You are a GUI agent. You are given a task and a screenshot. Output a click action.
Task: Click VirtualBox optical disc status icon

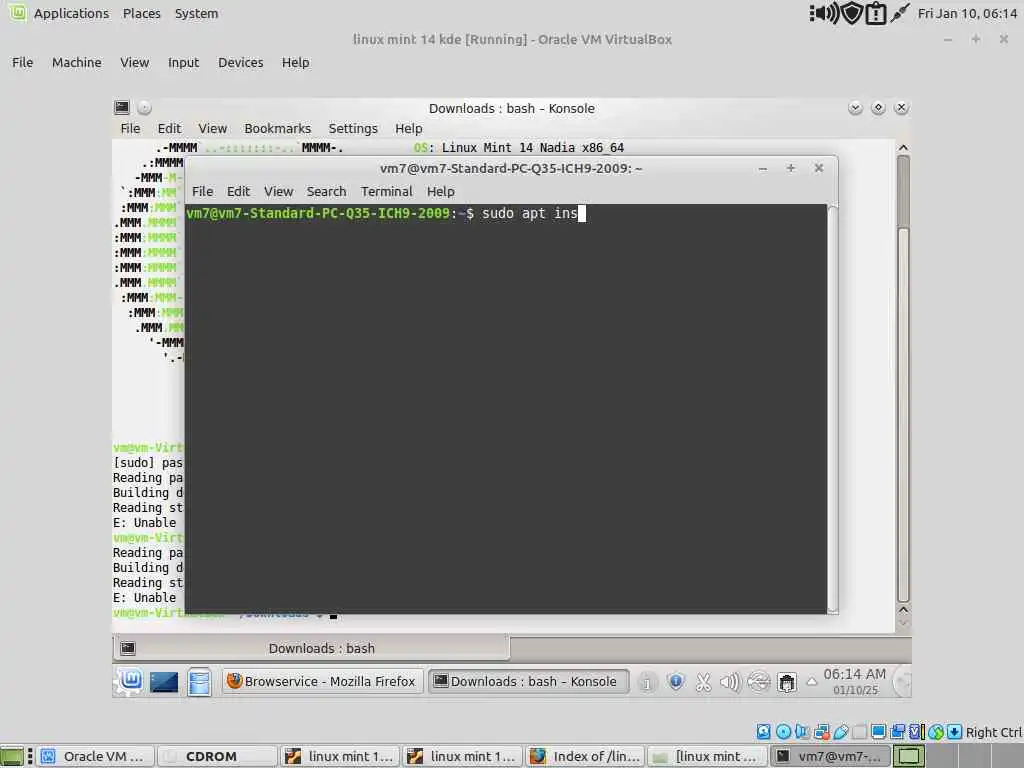pyautogui.click(x=783, y=732)
